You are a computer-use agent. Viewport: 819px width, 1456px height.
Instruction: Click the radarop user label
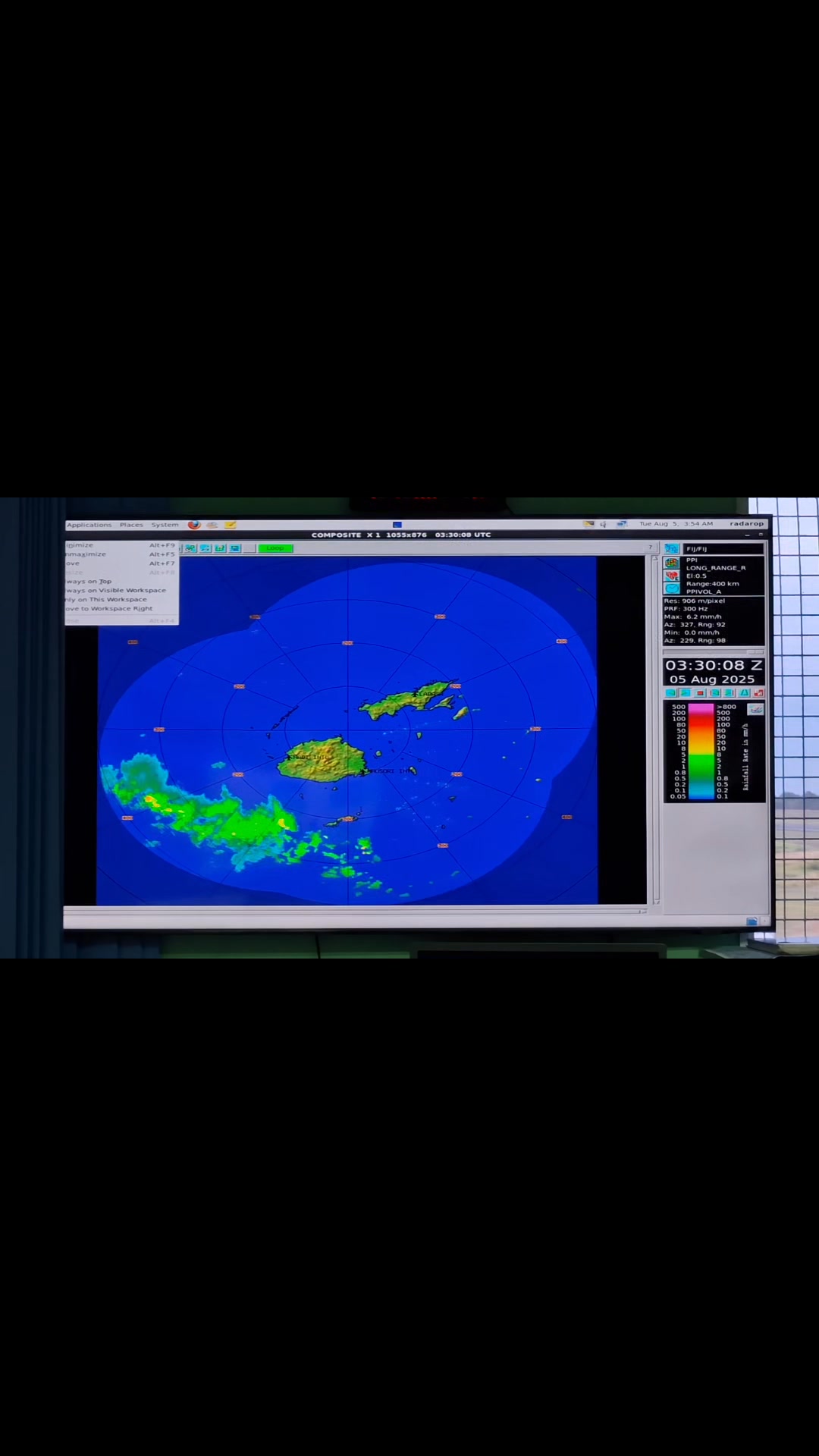(x=747, y=524)
